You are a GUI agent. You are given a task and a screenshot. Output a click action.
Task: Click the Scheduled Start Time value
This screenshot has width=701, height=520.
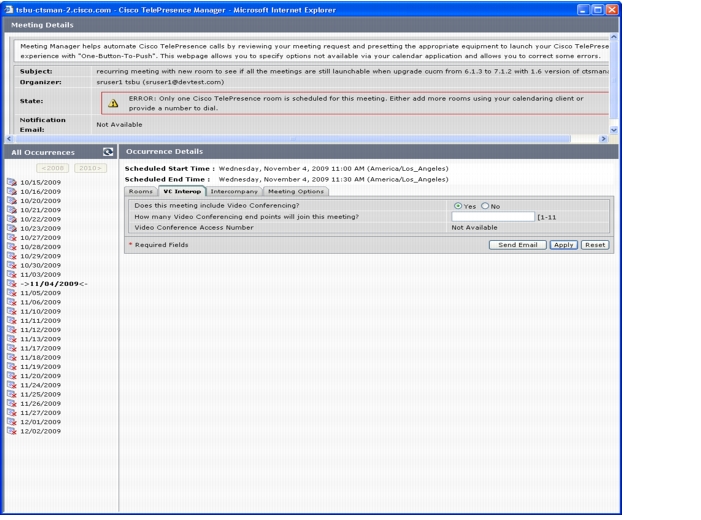(334, 169)
